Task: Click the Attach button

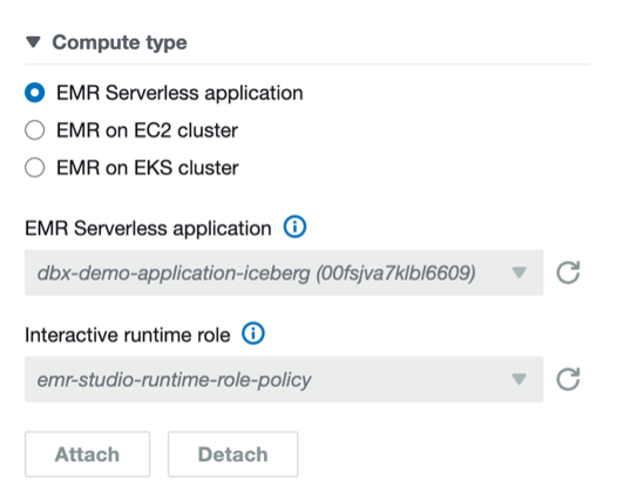Action: click(x=87, y=454)
